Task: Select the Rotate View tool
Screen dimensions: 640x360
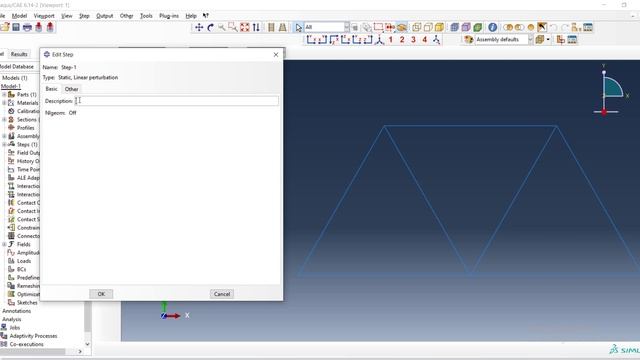Action: (x=210, y=27)
